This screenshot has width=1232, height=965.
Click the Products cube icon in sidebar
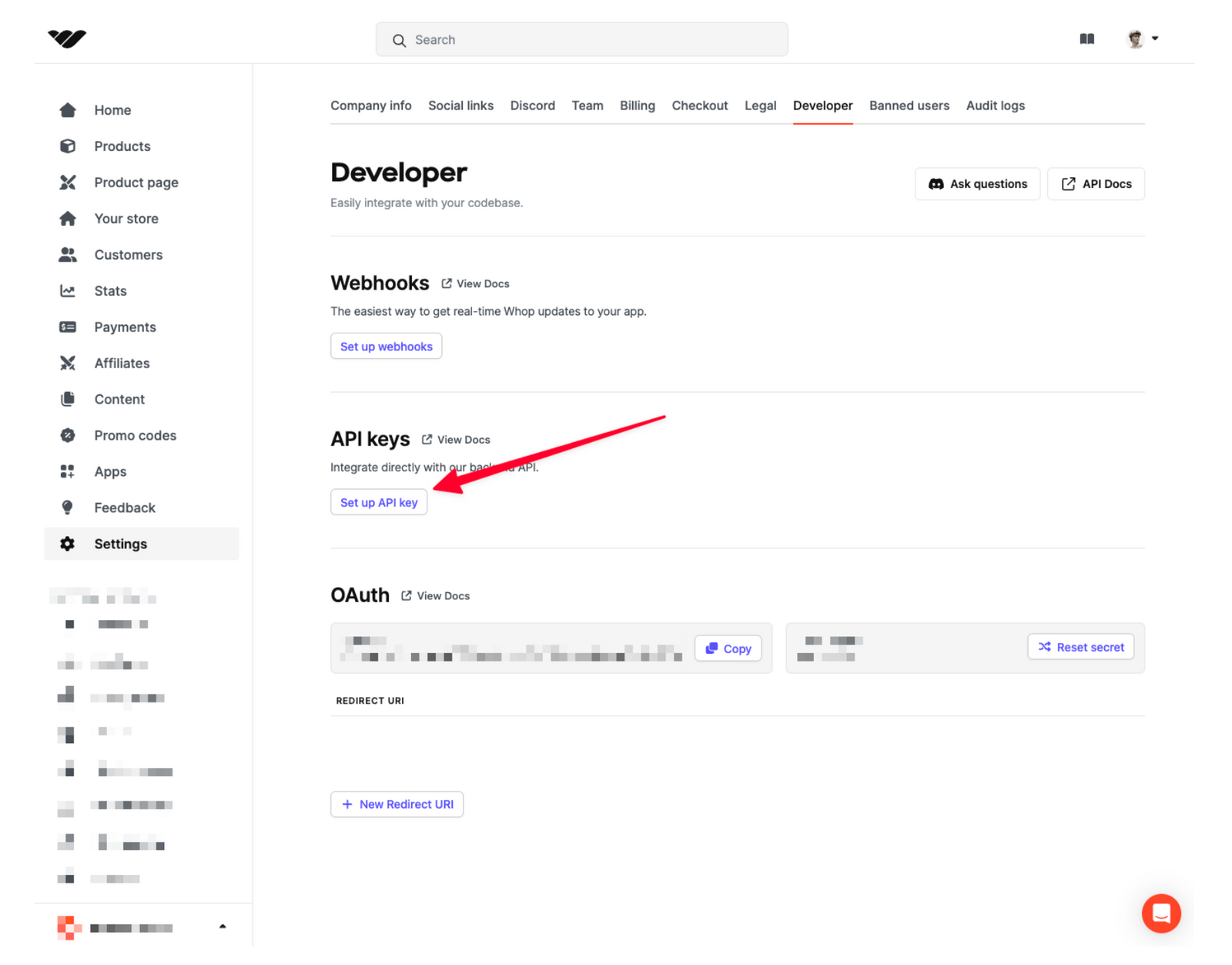68,146
